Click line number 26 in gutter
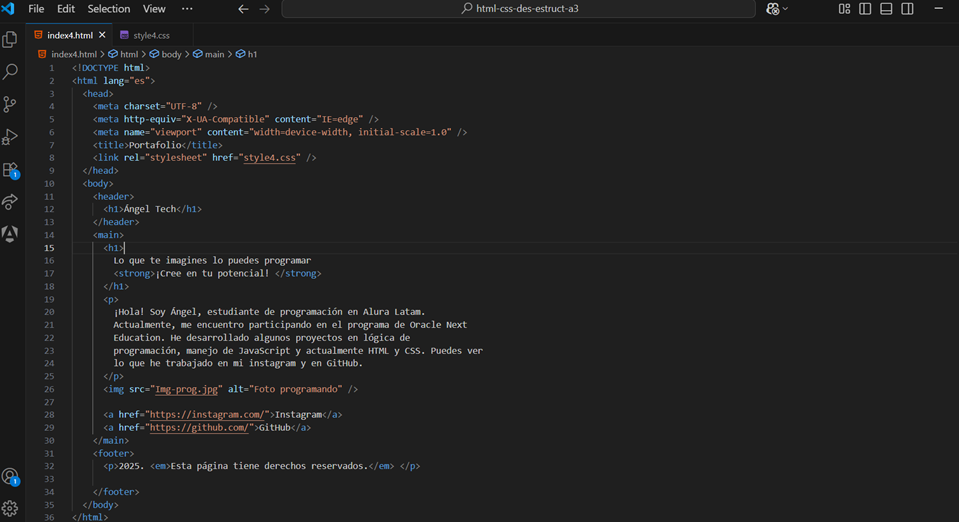959x522 pixels. point(49,389)
